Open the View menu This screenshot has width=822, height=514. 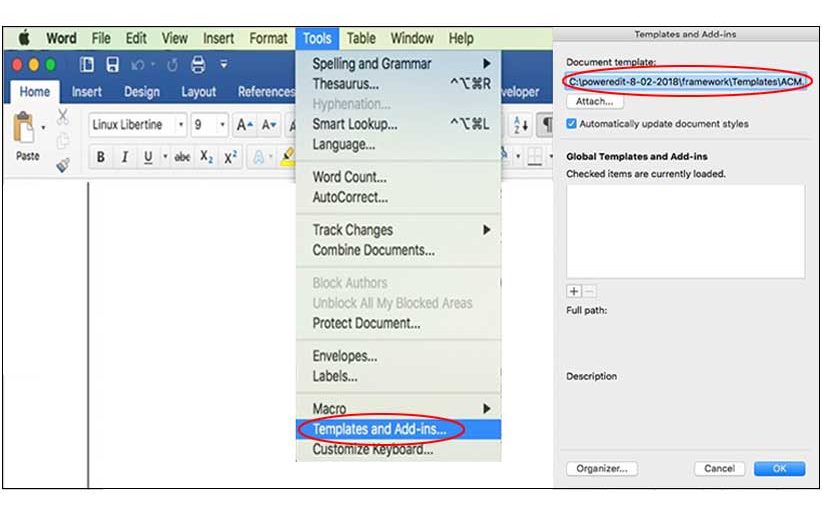(175, 38)
